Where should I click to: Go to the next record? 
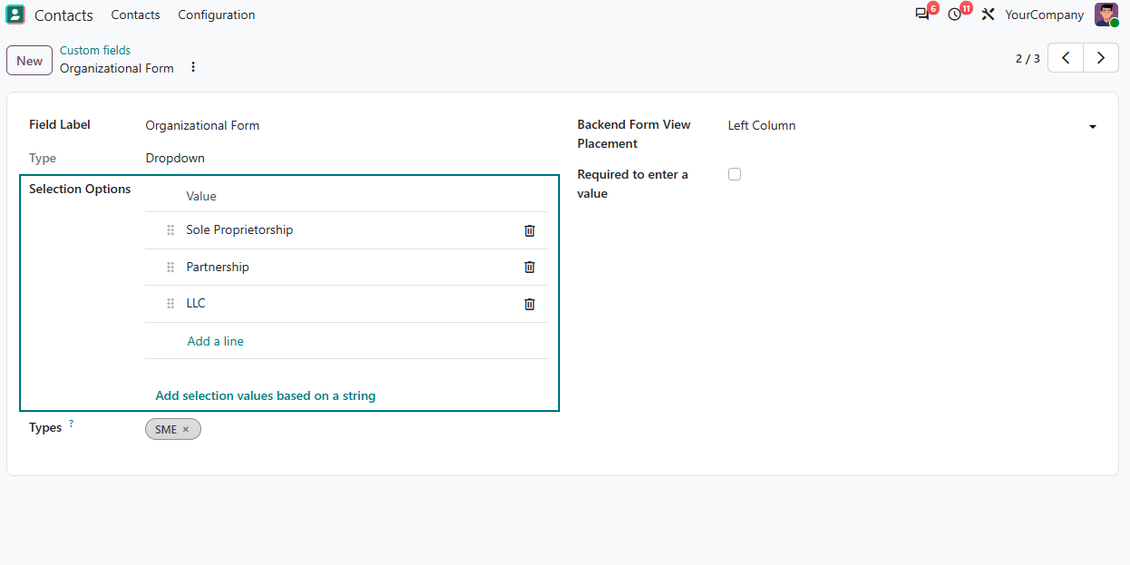click(x=1100, y=58)
